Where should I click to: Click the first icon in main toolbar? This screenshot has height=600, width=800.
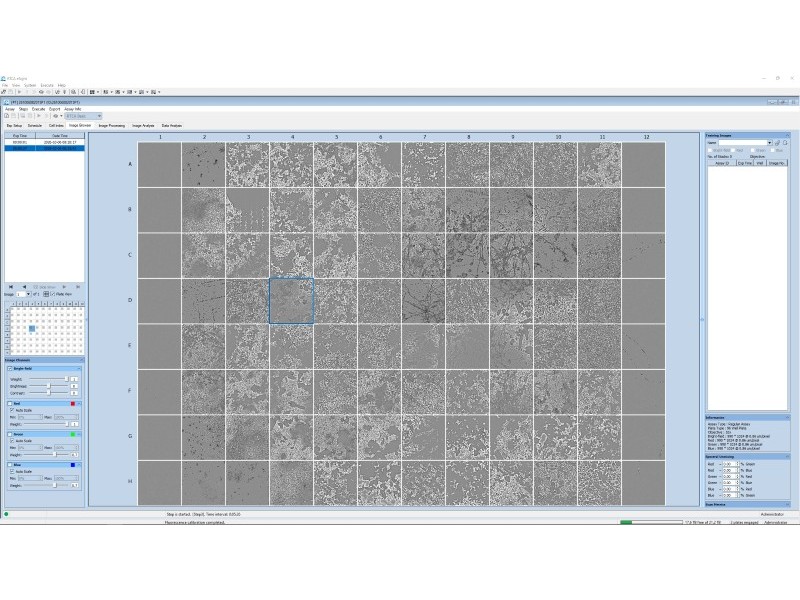click(4, 92)
